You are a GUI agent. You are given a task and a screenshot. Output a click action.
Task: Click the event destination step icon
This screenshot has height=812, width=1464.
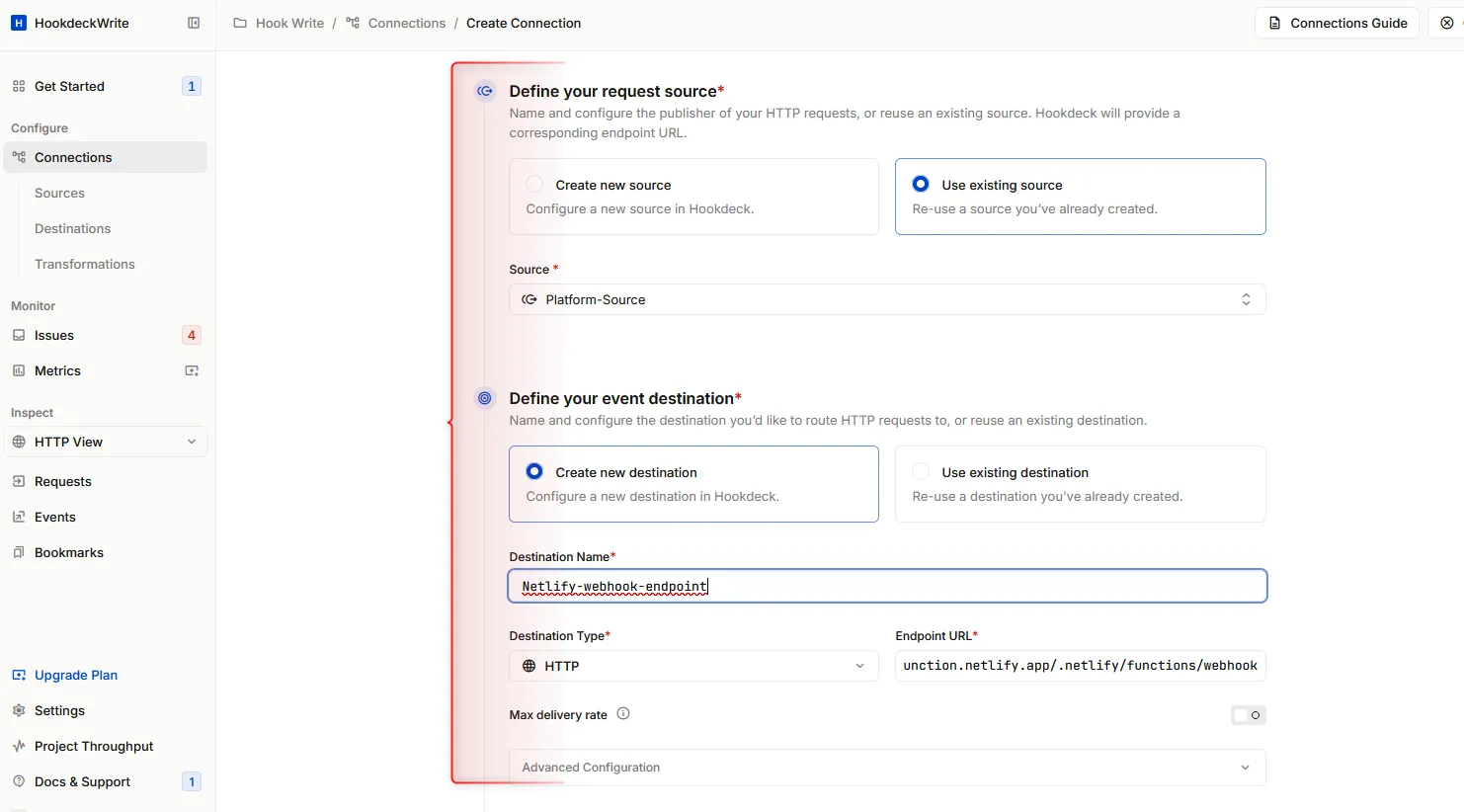[x=485, y=398]
